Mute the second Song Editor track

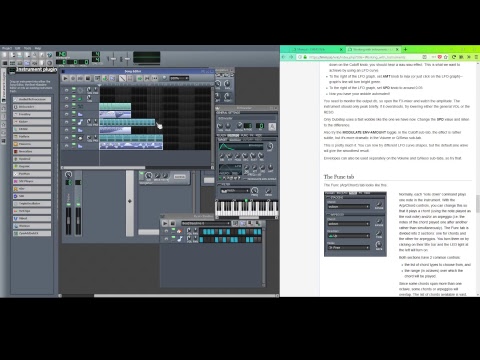point(74,96)
